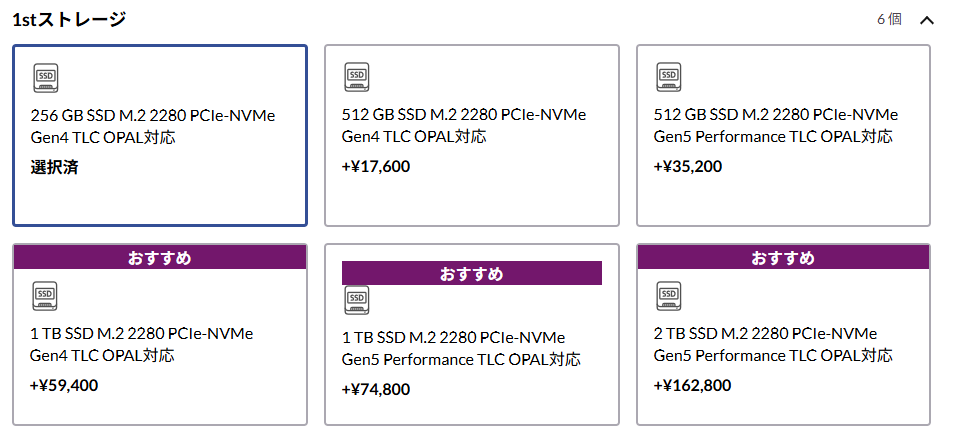
Task: Click おすすめ banner on 1 TB Gen4 card
Action: (x=159, y=258)
